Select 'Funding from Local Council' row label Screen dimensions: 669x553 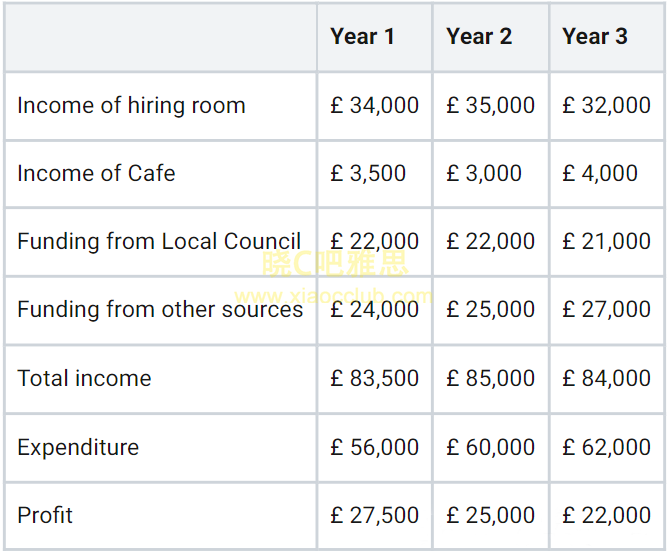(x=159, y=242)
